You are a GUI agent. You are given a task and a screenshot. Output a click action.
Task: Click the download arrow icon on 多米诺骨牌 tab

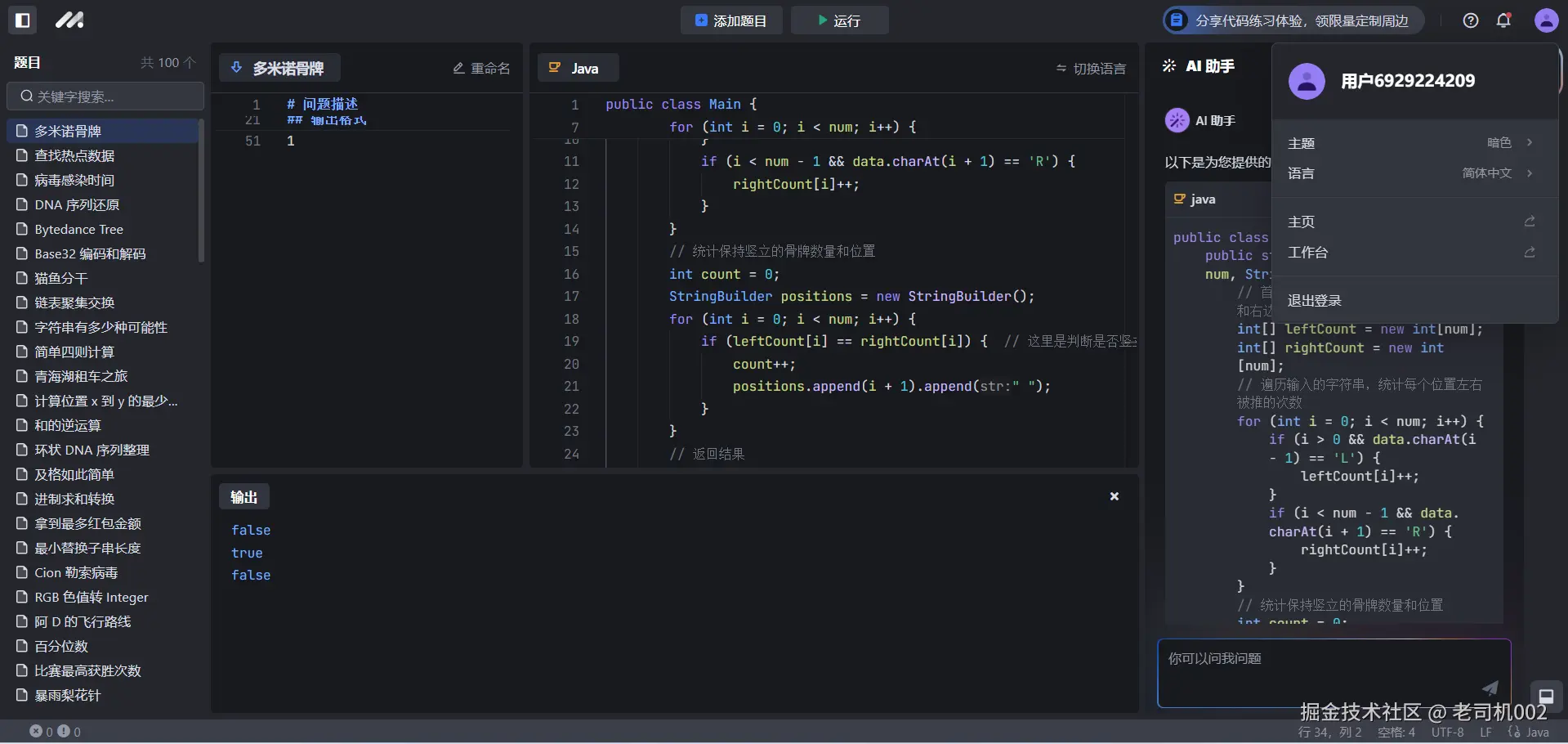click(x=236, y=68)
